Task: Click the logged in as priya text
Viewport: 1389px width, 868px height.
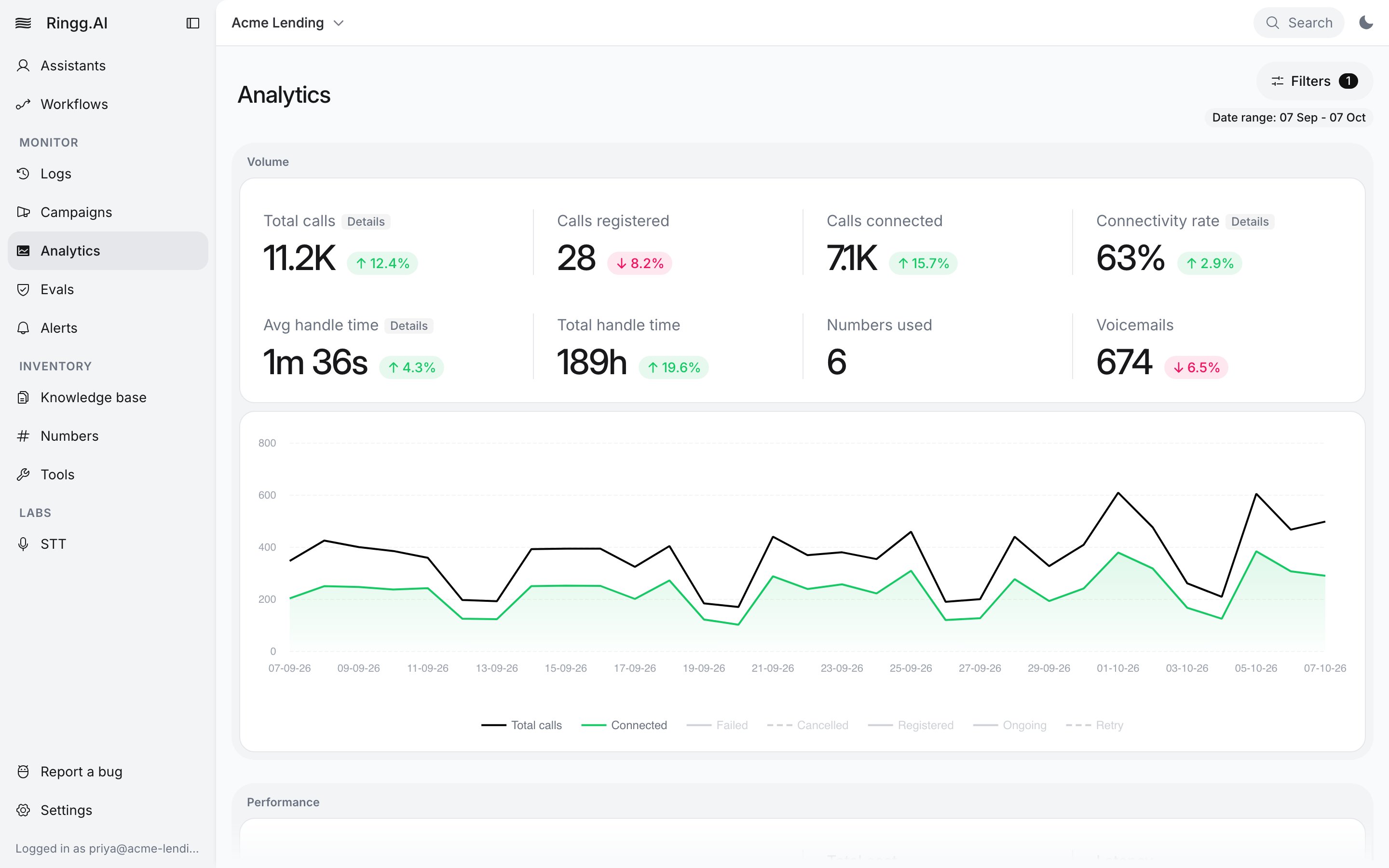Action: coord(108,849)
